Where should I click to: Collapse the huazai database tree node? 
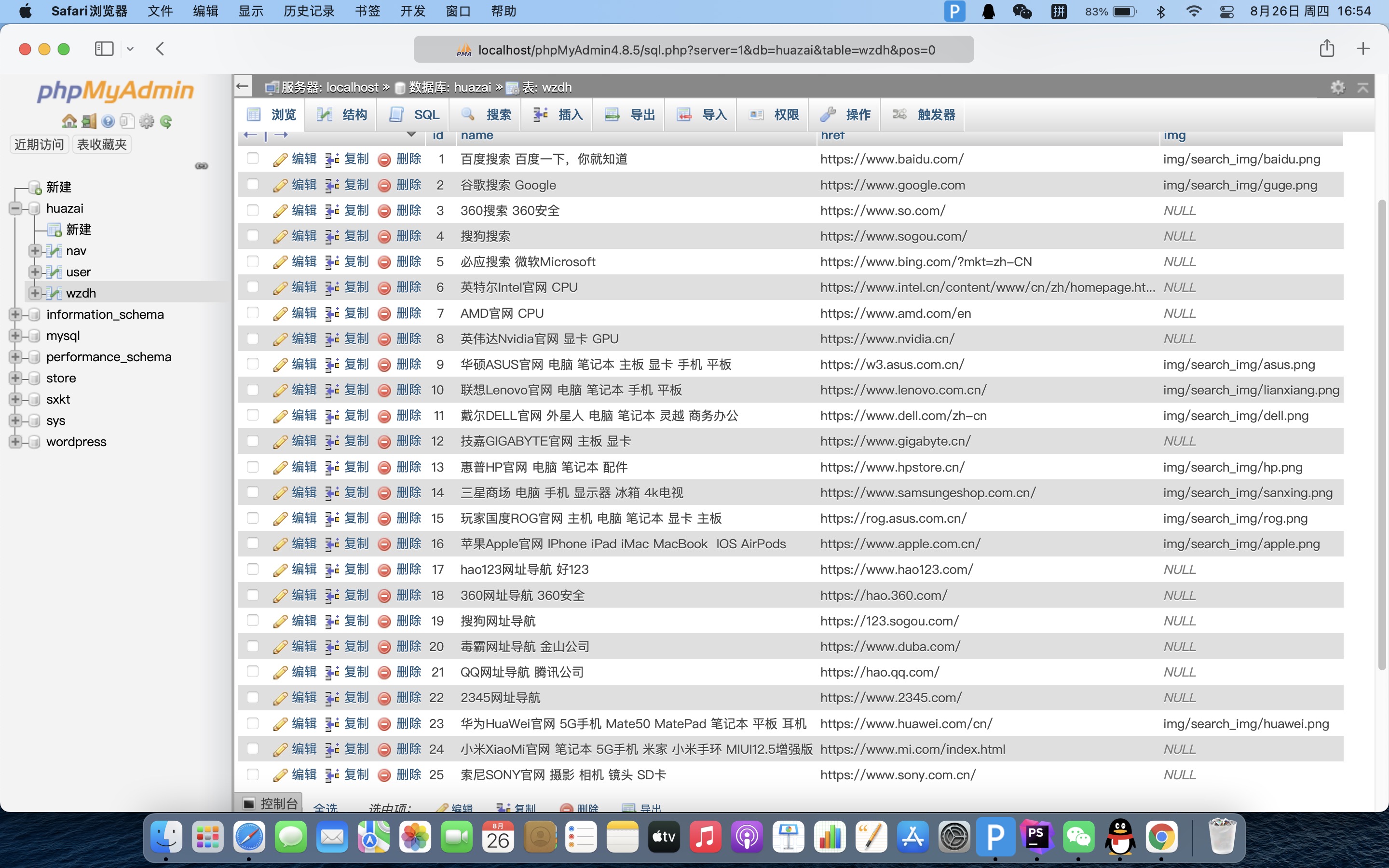[15, 208]
